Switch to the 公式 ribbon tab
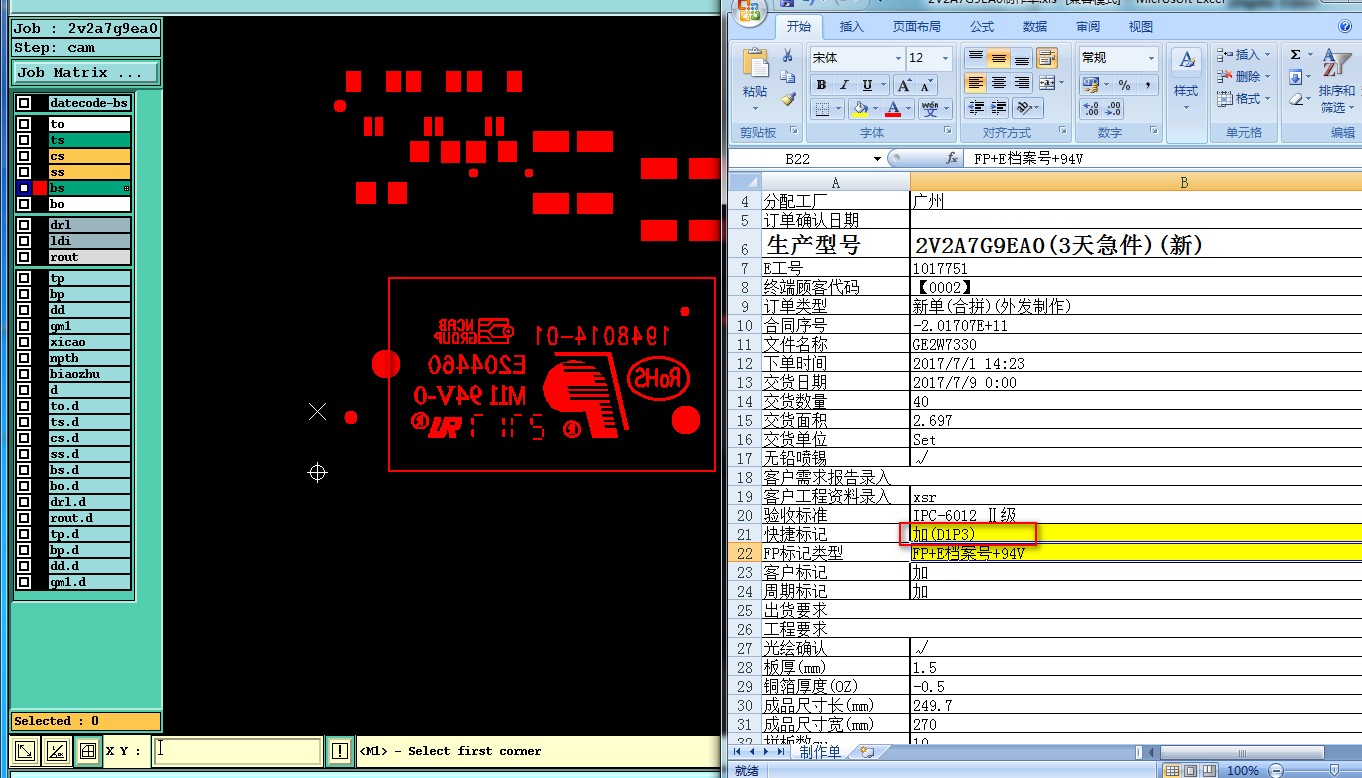The image size is (1362, 778). pyautogui.click(x=982, y=27)
